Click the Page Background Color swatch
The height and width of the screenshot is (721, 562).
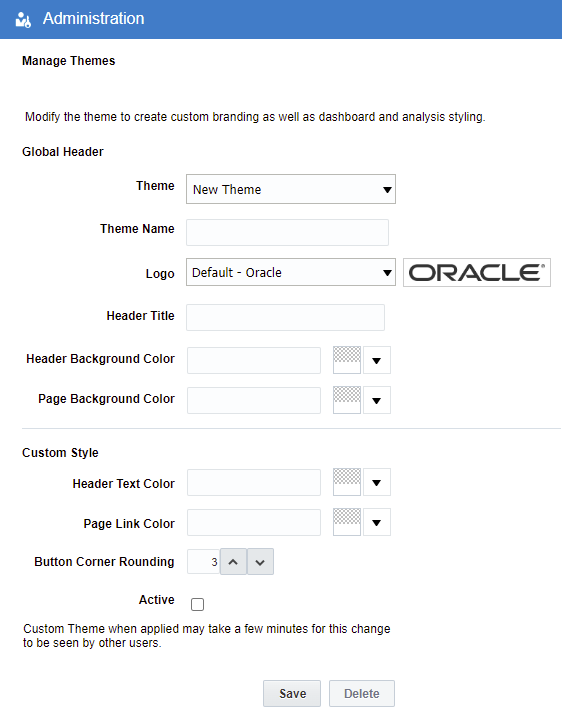[347, 400]
